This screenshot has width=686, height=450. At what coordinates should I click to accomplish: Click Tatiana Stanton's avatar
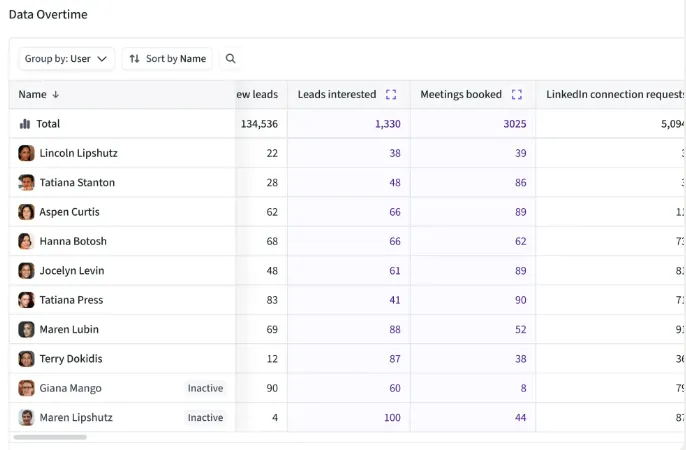click(27, 183)
